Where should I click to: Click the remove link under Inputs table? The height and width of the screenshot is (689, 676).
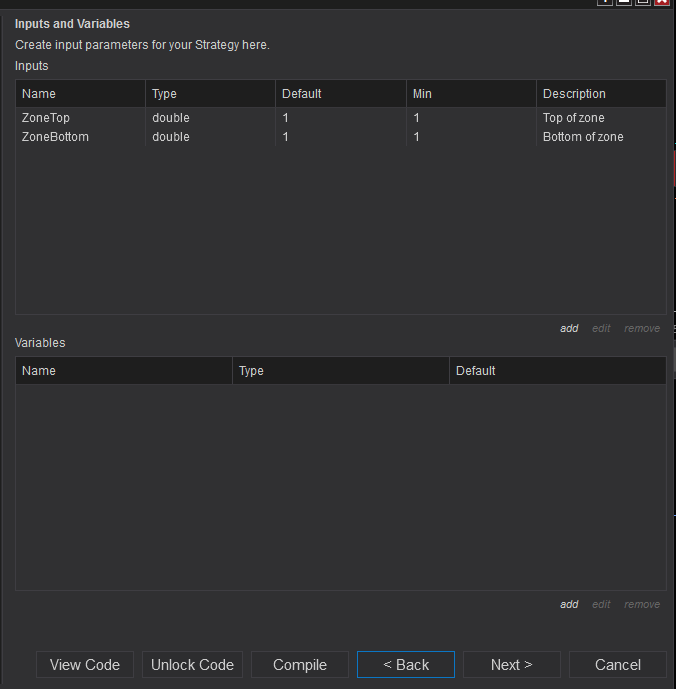click(642, 328)
